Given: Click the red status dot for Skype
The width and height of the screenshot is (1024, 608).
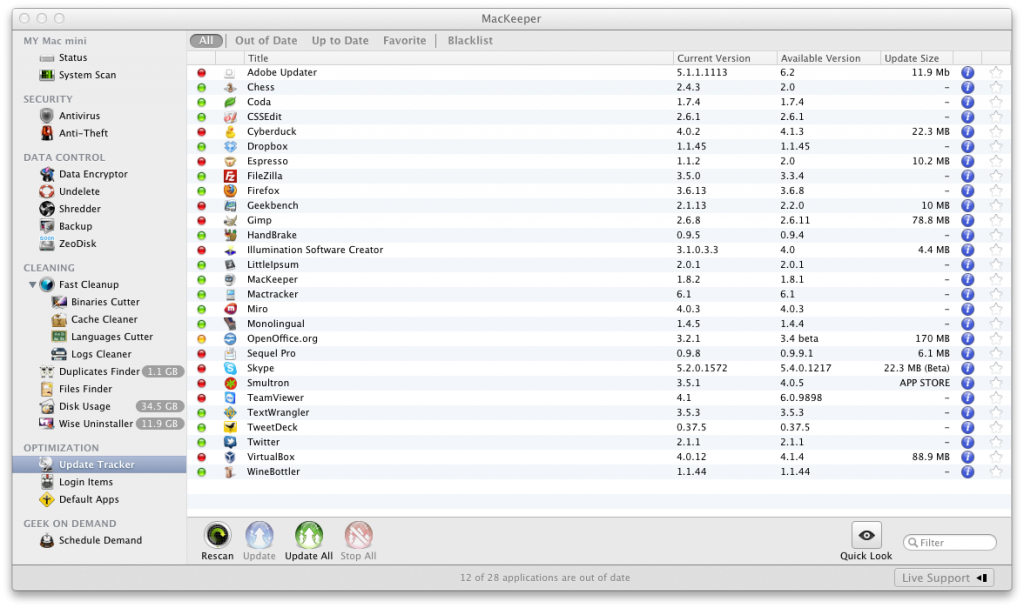Looking at the screenshot, I should [x=202, y=368].
